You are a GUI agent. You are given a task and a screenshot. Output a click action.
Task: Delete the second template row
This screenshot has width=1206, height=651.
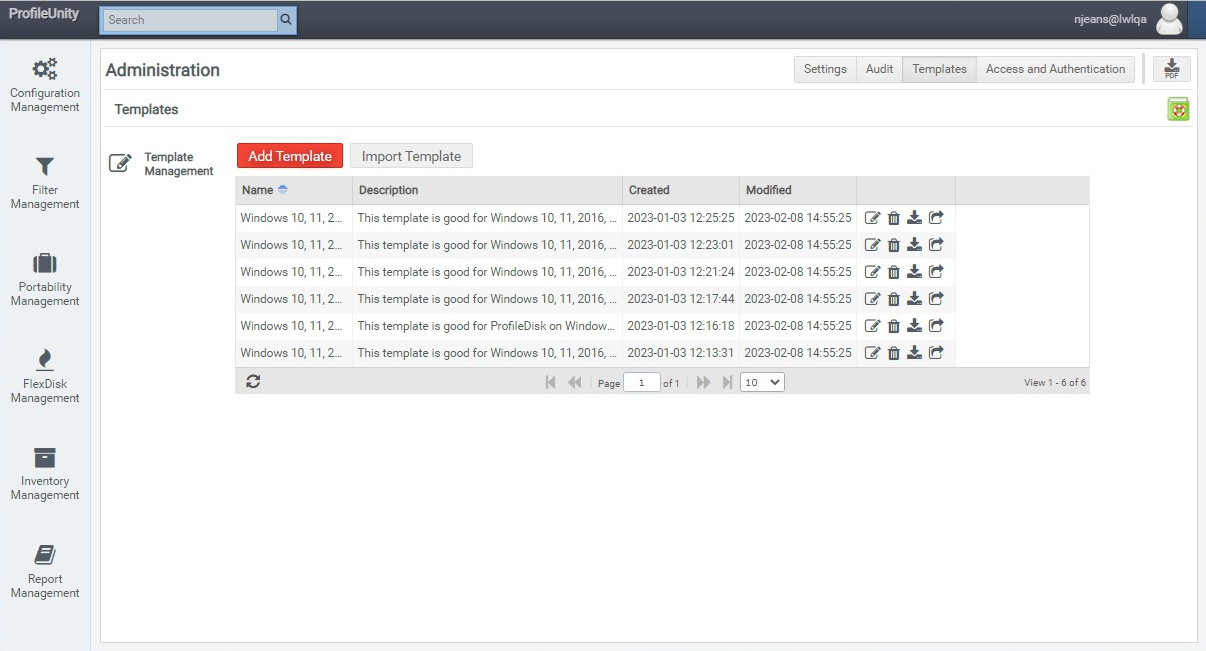[894, 245]
